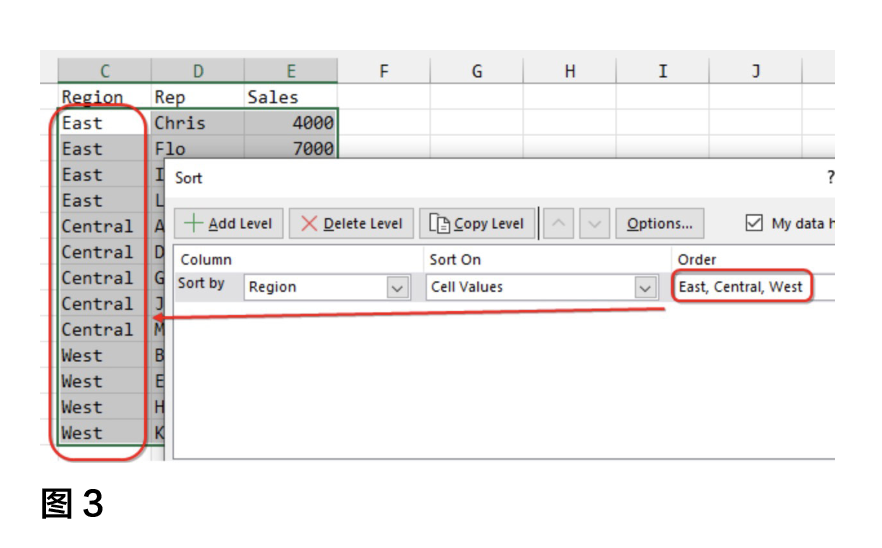Select the column G header

coord(477,71)
